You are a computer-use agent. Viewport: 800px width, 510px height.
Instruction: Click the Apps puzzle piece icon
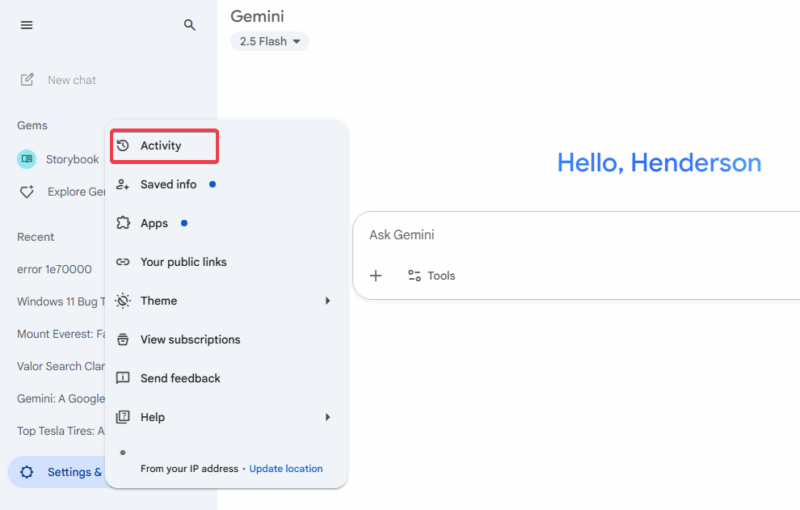[x=123, y=223]
